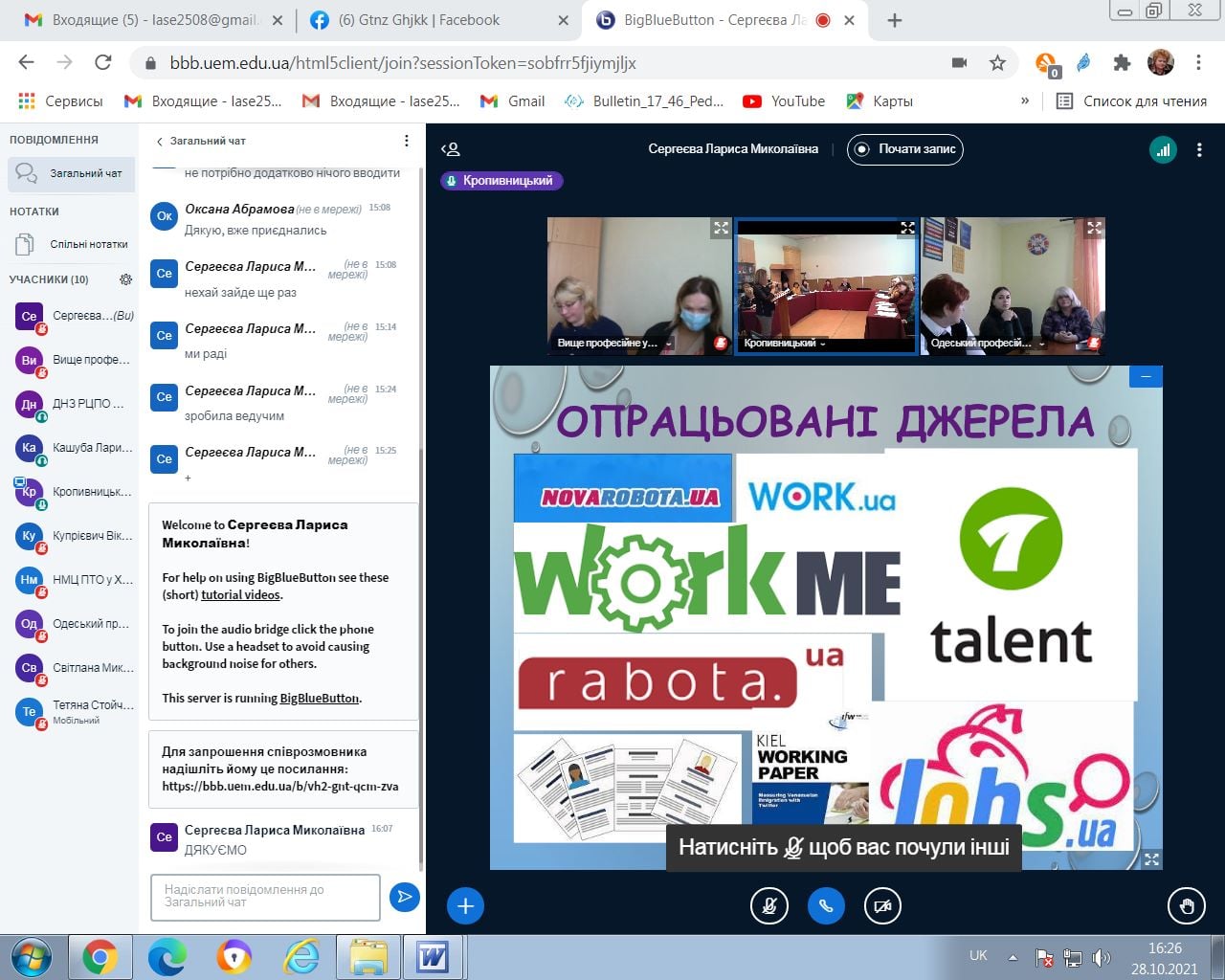This screenshot has width=1225, height=980.
Task: Collapse chat via Загальний чат header
Action: tap(201, 141)
